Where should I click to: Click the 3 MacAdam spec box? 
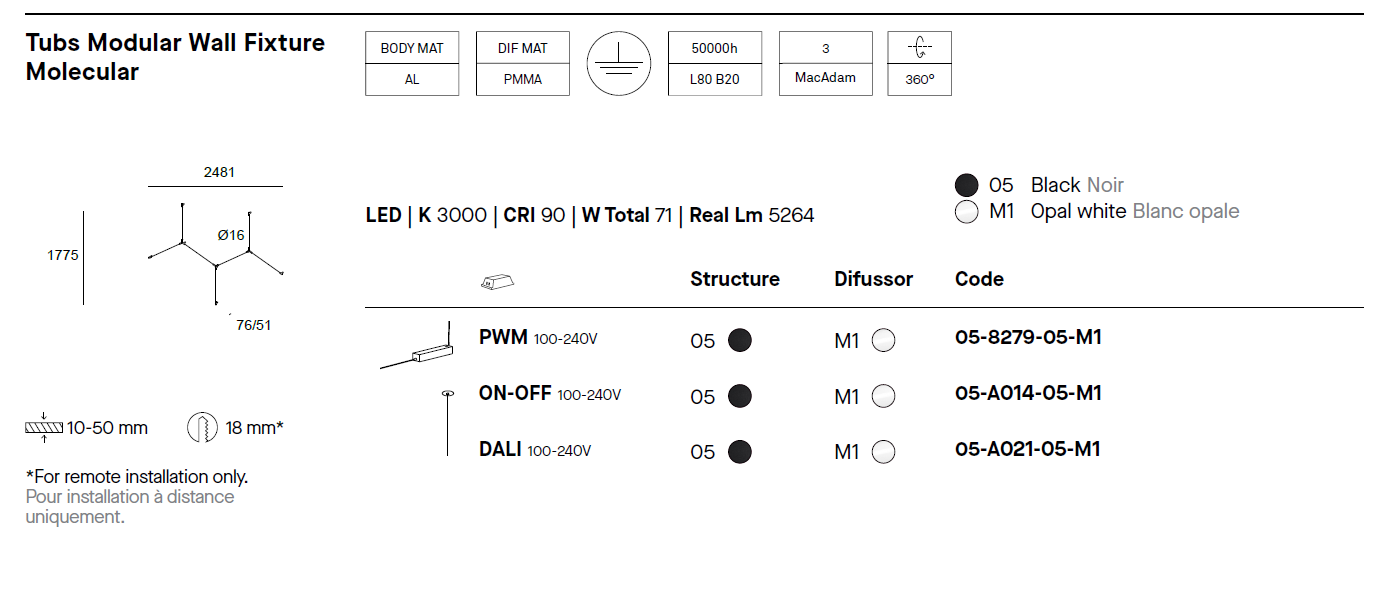825,64
